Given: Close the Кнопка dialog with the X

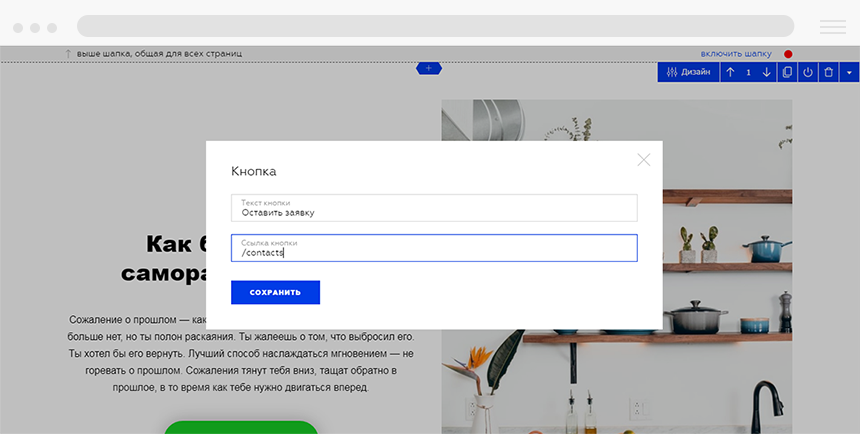Looking at the screenshot, I should click(x=644, y=160).
